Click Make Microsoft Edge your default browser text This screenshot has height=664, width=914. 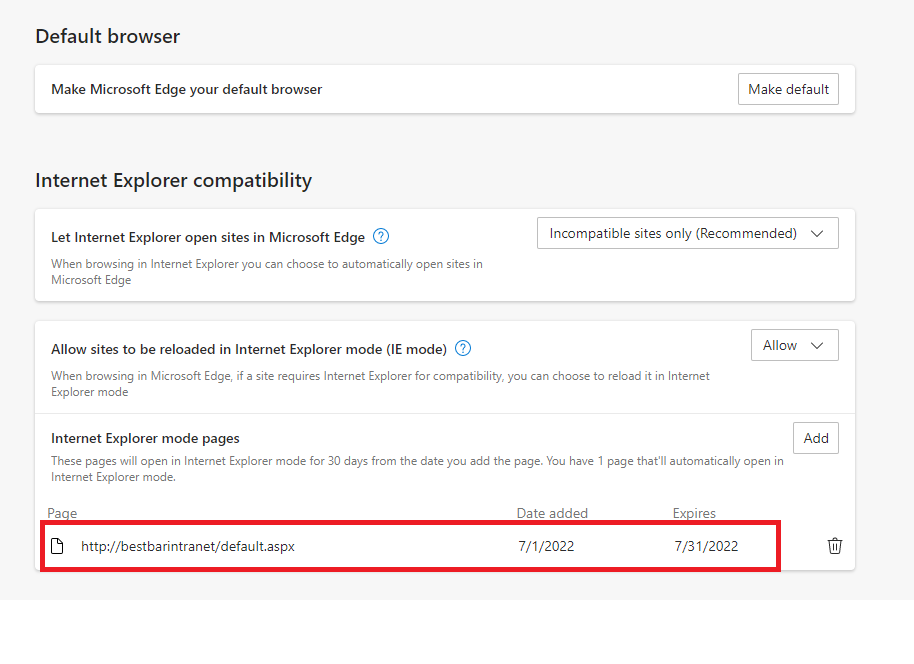[x=187, y=89]
